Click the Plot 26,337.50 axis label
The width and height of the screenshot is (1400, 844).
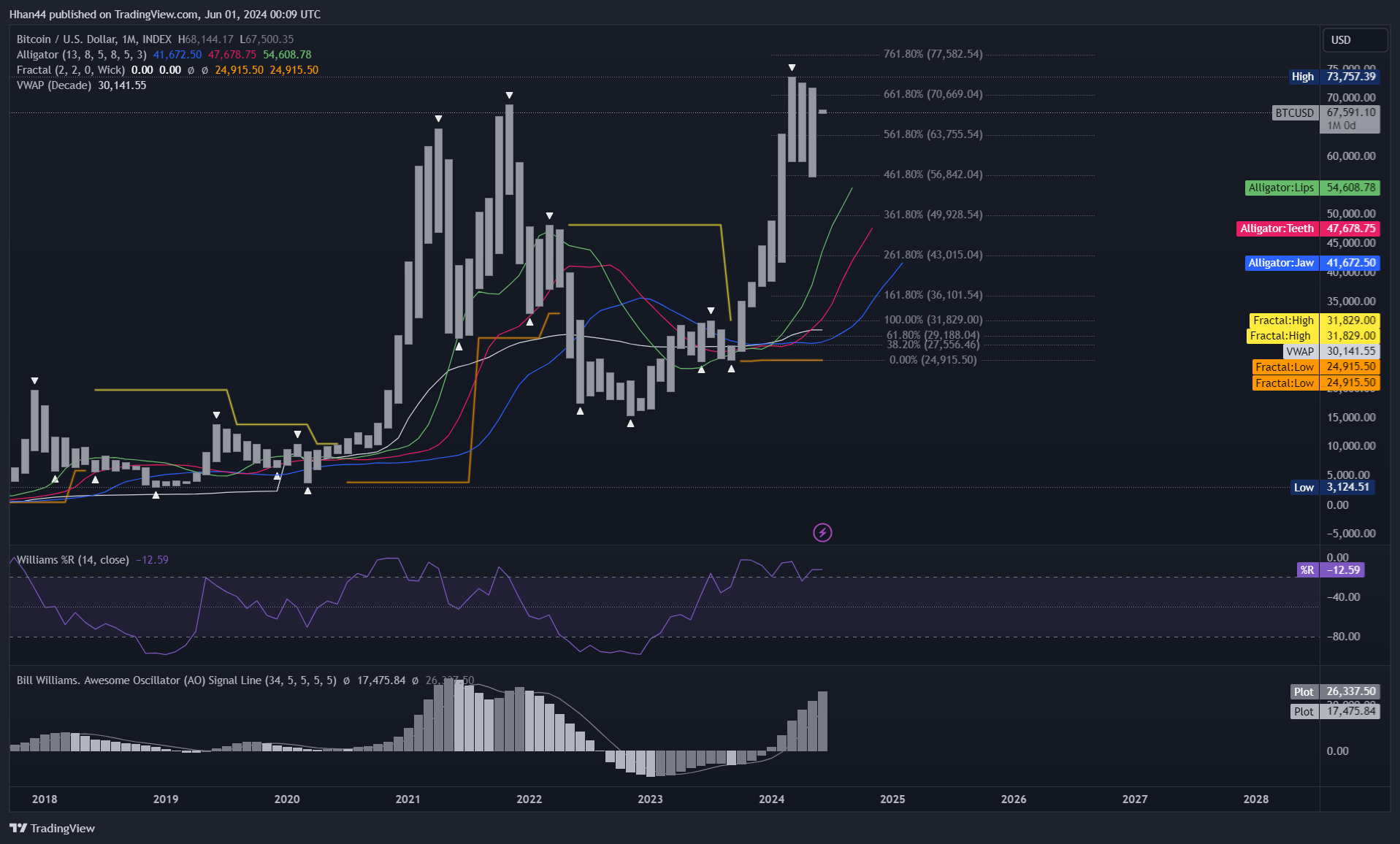[x=1335, y=691]
